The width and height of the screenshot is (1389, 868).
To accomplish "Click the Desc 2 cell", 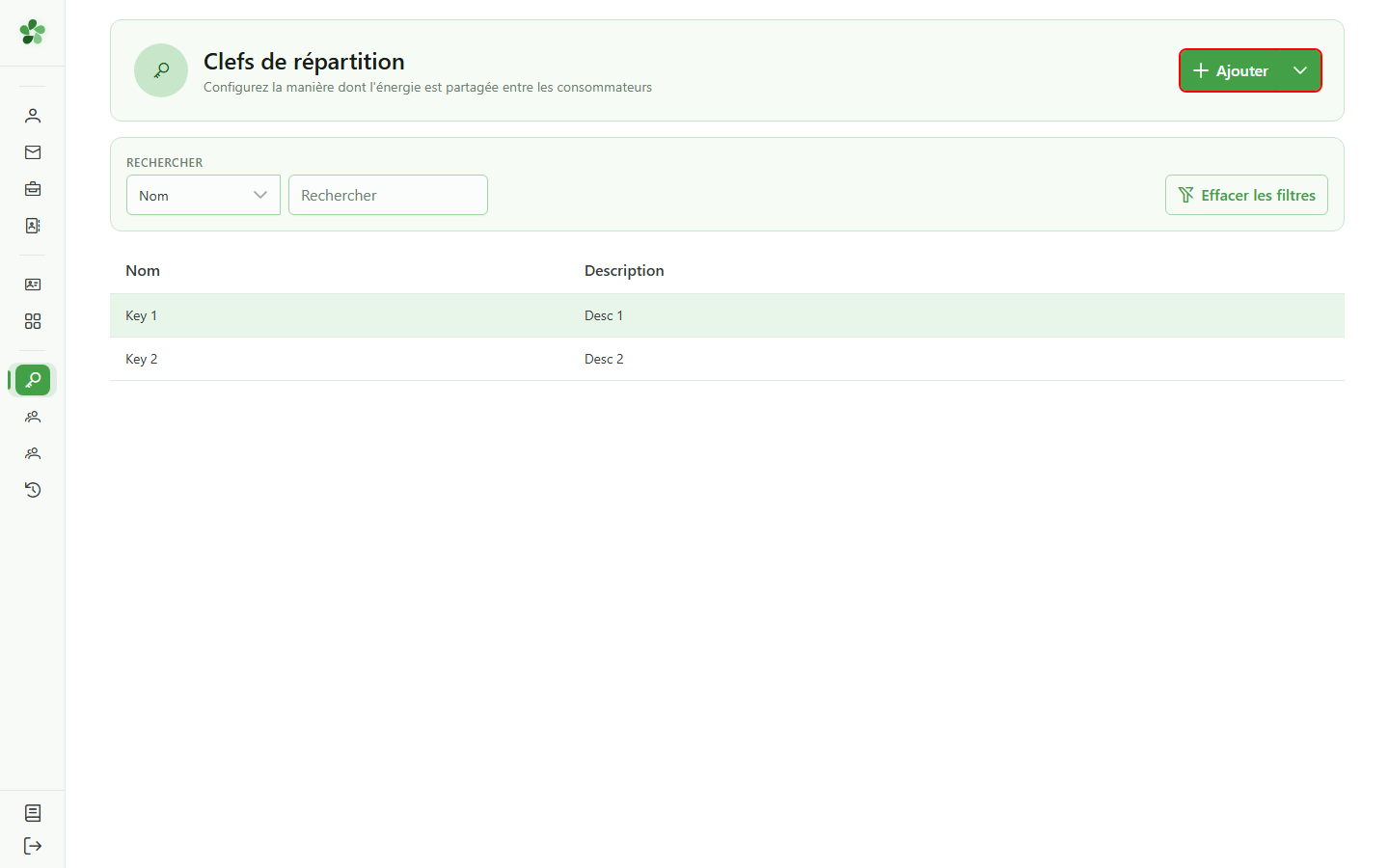I will tap(604, 359).
